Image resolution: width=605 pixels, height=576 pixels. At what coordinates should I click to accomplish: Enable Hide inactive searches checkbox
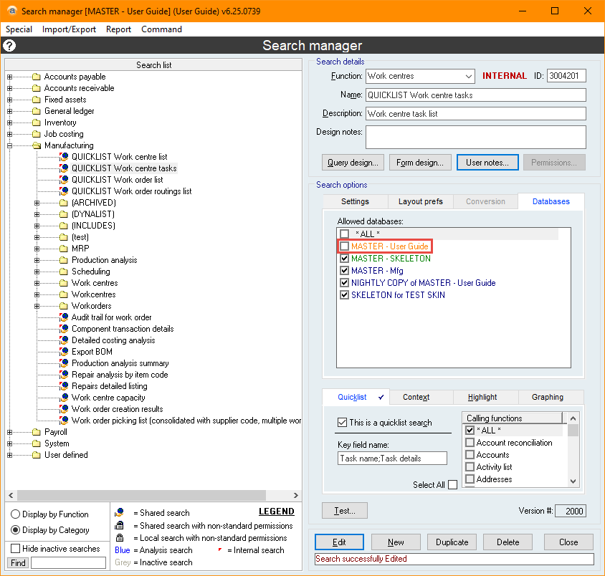click(15, 548)
